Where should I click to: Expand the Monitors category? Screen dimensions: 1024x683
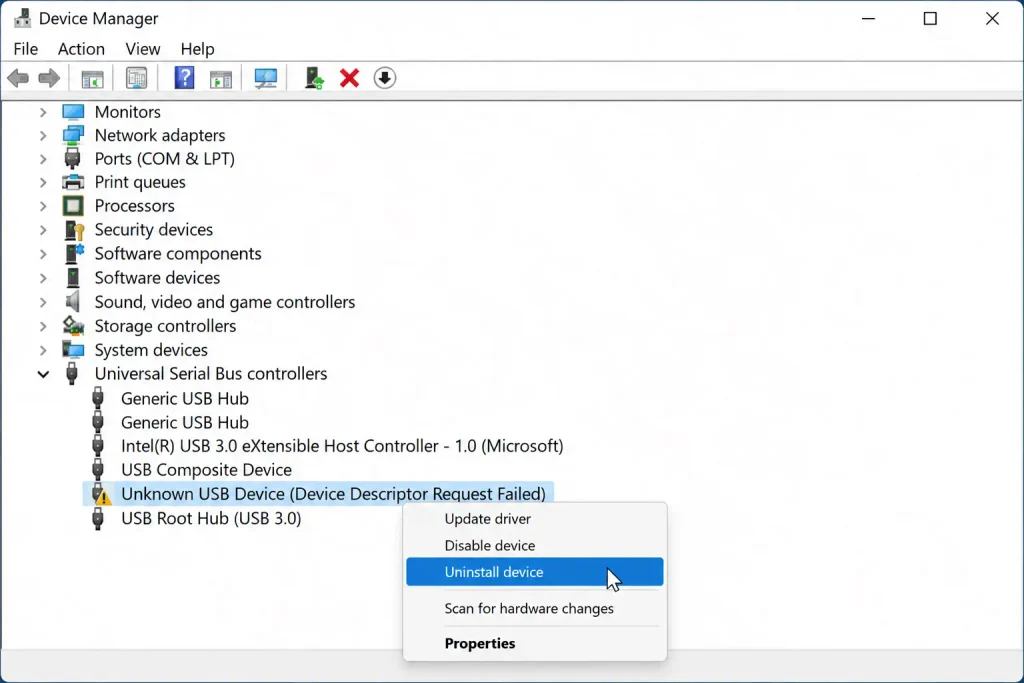click(x=43, y=112)
